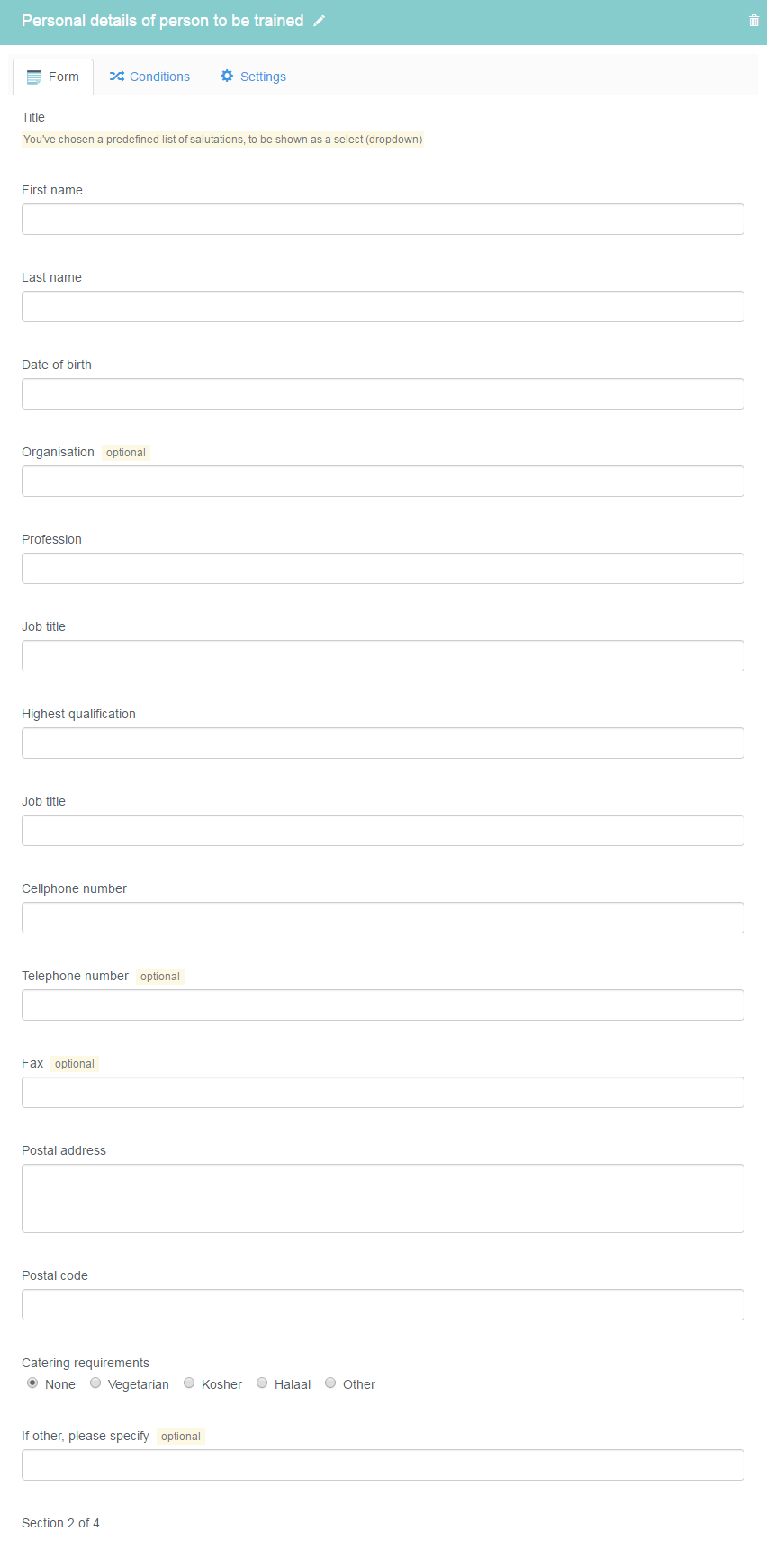Screen dimensions: 767x1568
Task: Select the None catering option
Action: coord(32,1383)
